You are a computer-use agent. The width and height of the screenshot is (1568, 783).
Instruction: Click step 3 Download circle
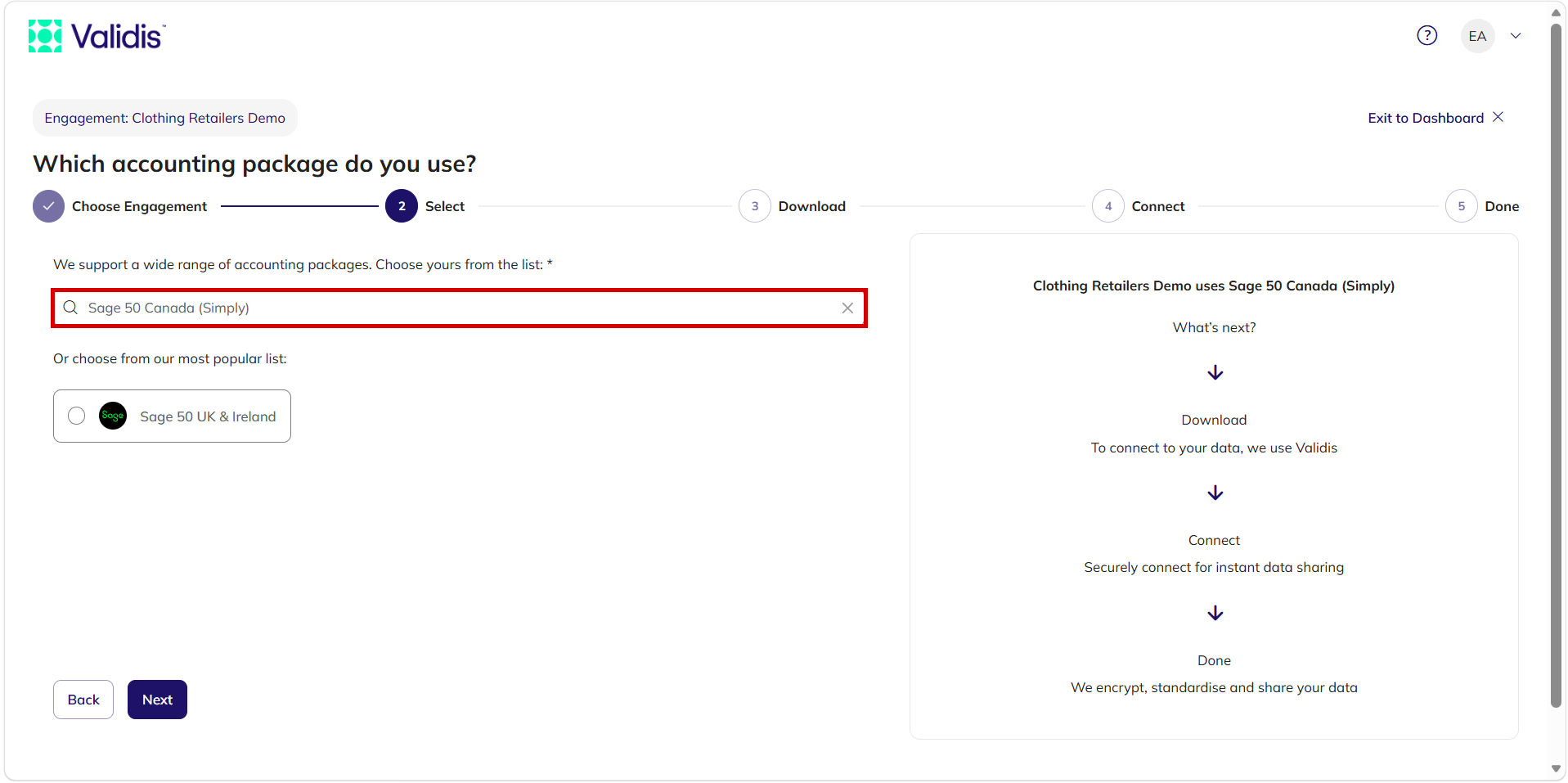point(755,206)
